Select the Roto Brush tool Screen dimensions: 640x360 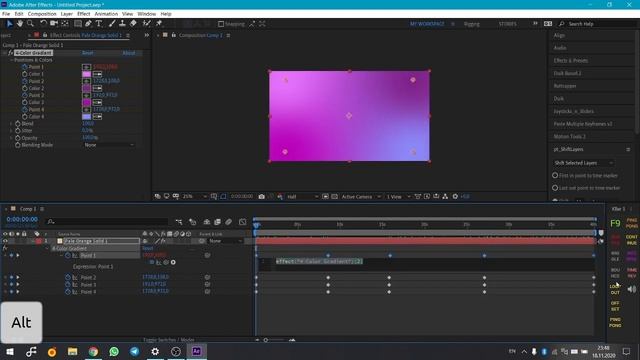click(x=147, y=24)
